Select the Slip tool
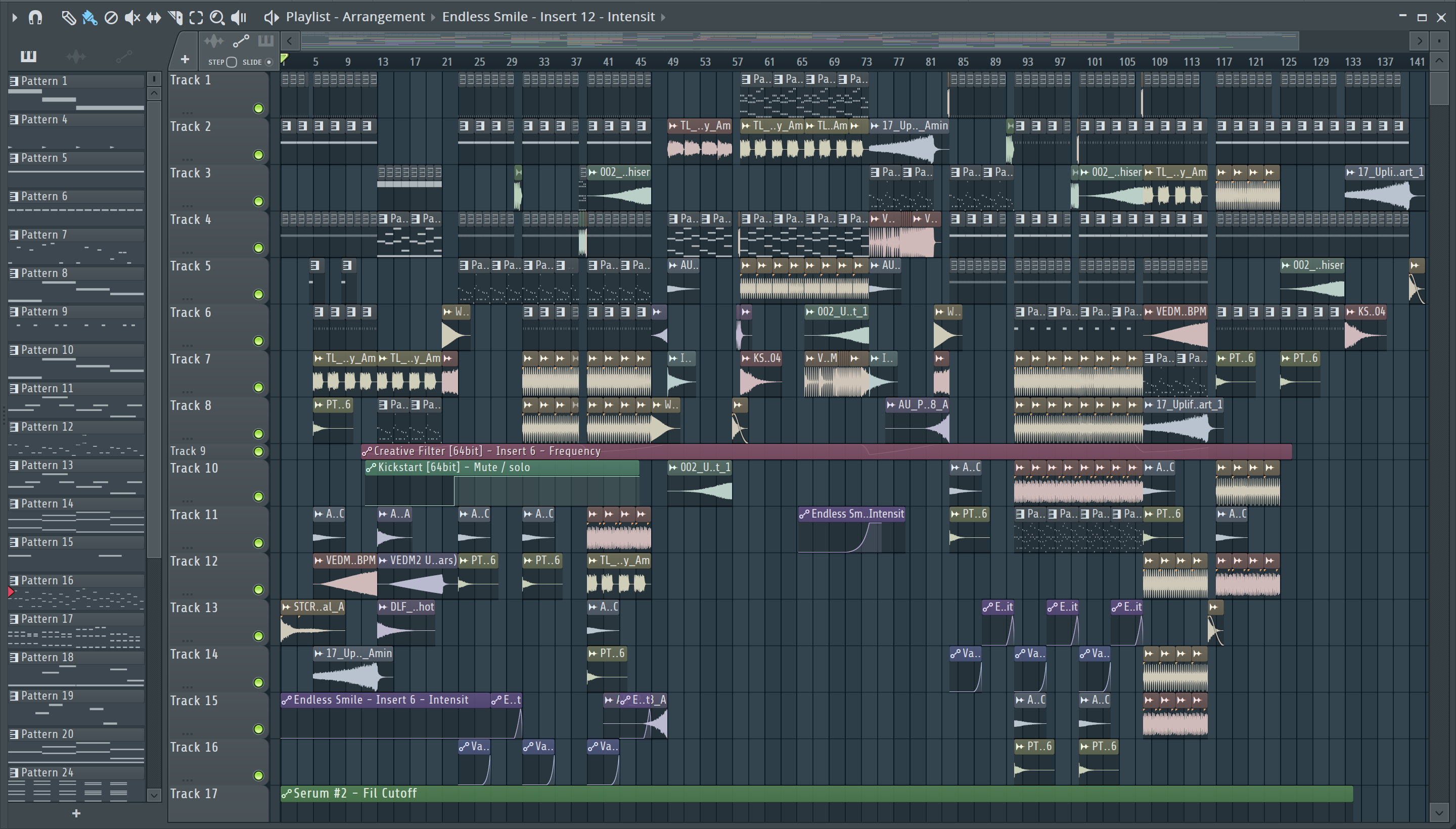 point(154,18)
